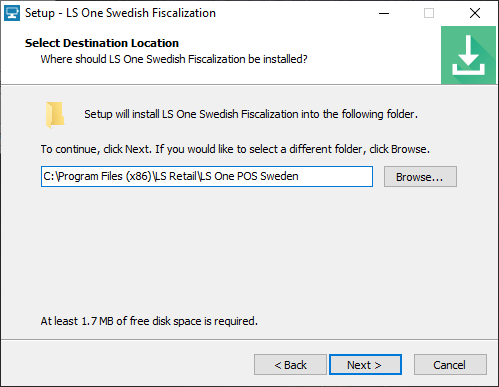499x387 pixels.
Task: Click the setup monitor icon in title bar
Action: 12,13
